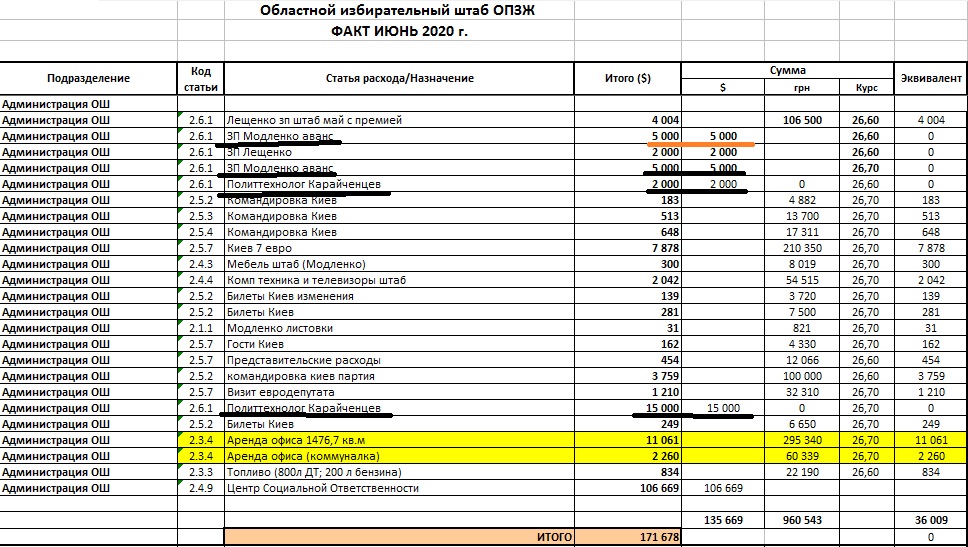Click the 'Киев 7 евро' expense cell
This screenshot has width=968, height=547.
tap(399, 248)
